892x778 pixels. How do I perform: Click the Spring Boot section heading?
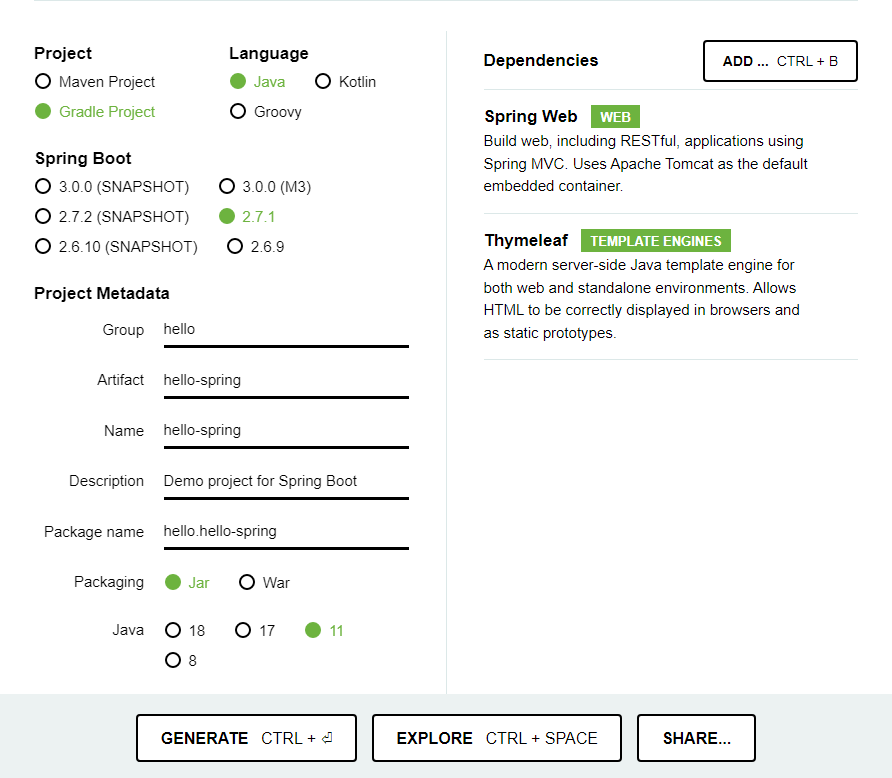[x=83, y=158]
